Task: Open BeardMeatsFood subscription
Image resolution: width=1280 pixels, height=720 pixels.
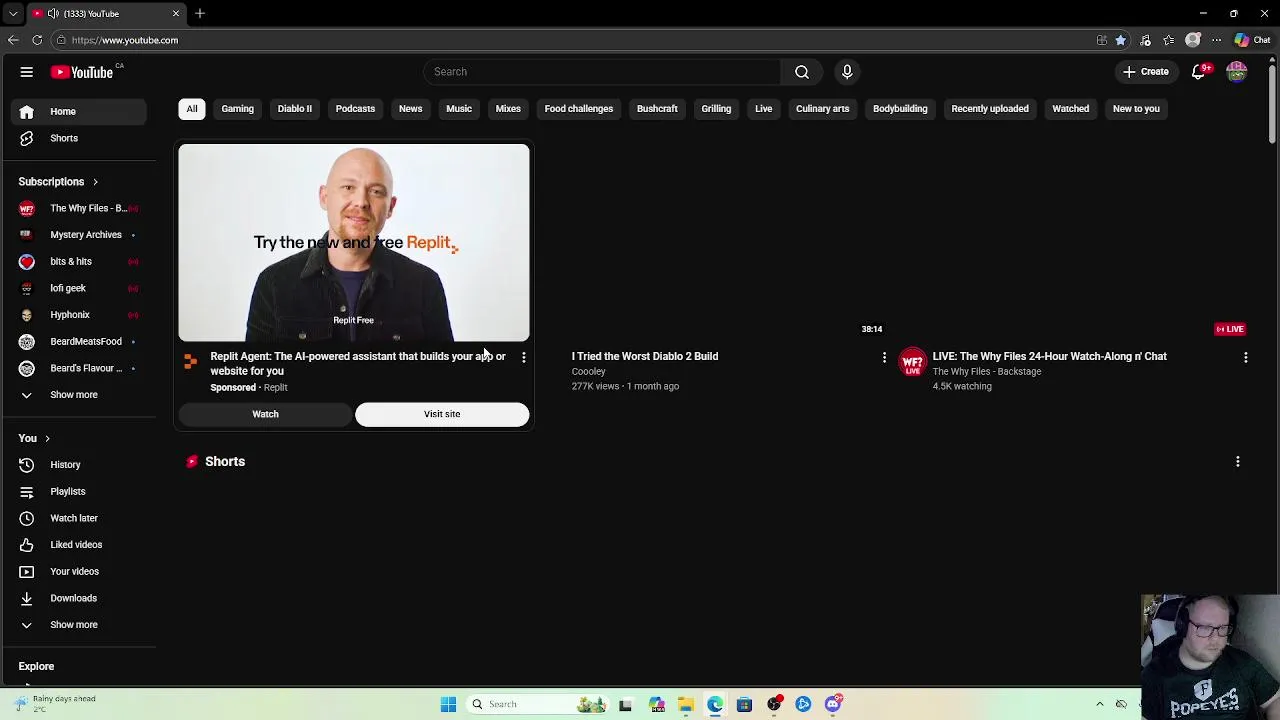Action: coord(78,342)
